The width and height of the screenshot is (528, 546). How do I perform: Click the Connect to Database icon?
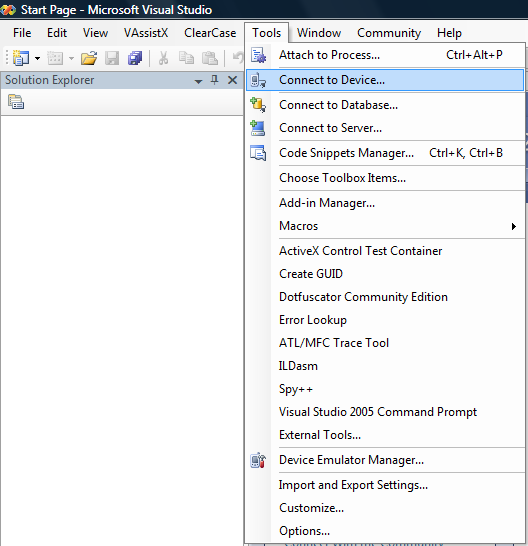258,105
